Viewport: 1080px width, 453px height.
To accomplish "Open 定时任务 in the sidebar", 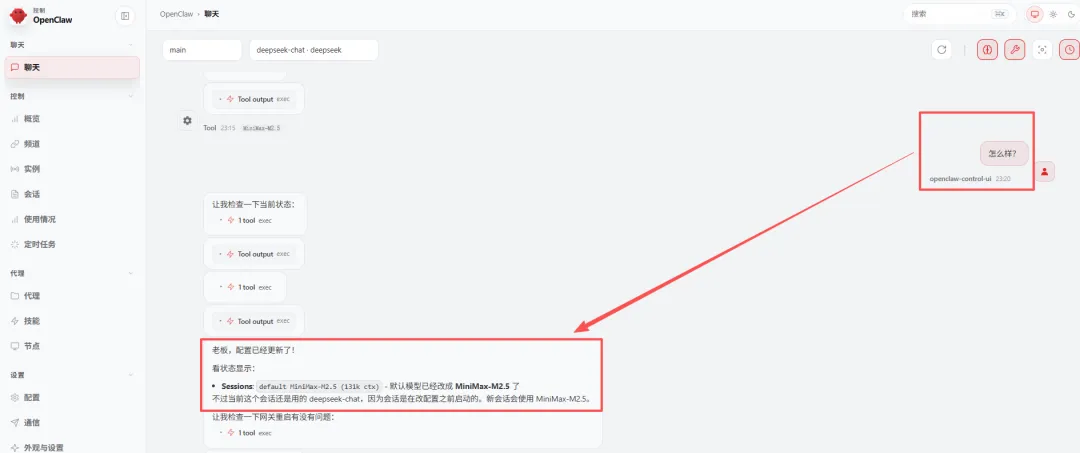I will pos(72,244).
